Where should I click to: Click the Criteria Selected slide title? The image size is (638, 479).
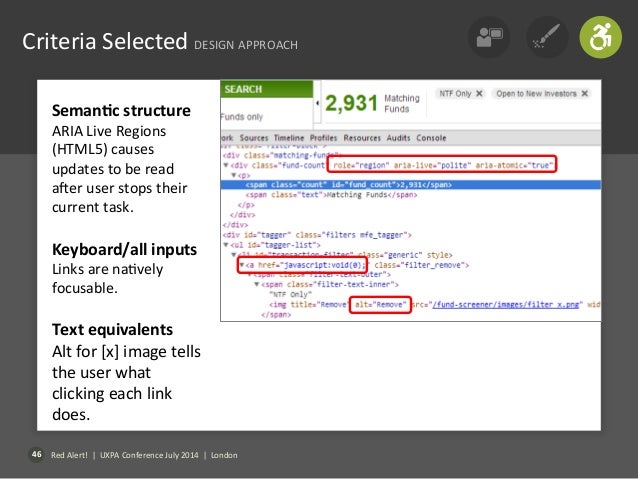105,42
